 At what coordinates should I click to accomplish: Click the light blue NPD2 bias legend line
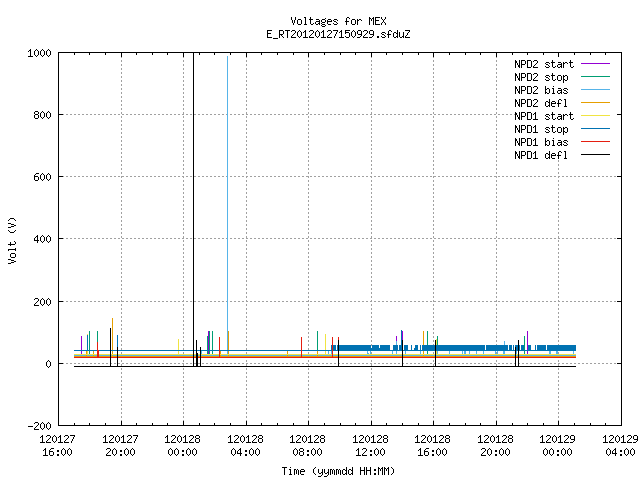595,90
